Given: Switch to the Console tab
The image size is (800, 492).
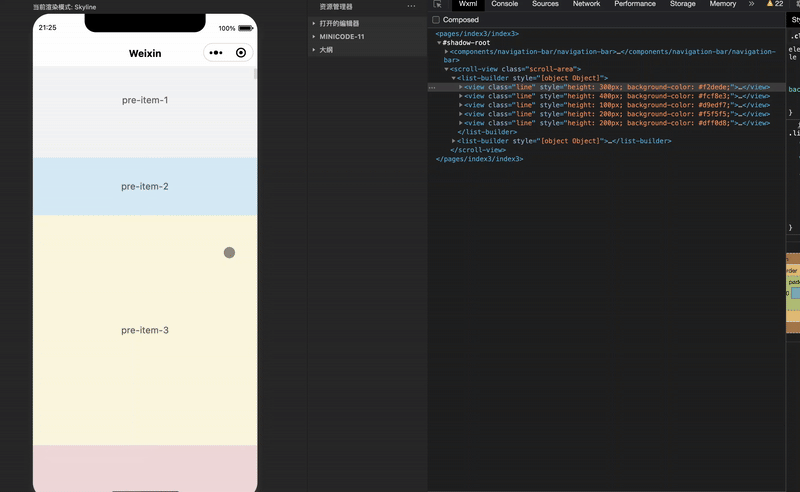Looking at the screenshot, I should pyautogui.click(x=505, y=4).
